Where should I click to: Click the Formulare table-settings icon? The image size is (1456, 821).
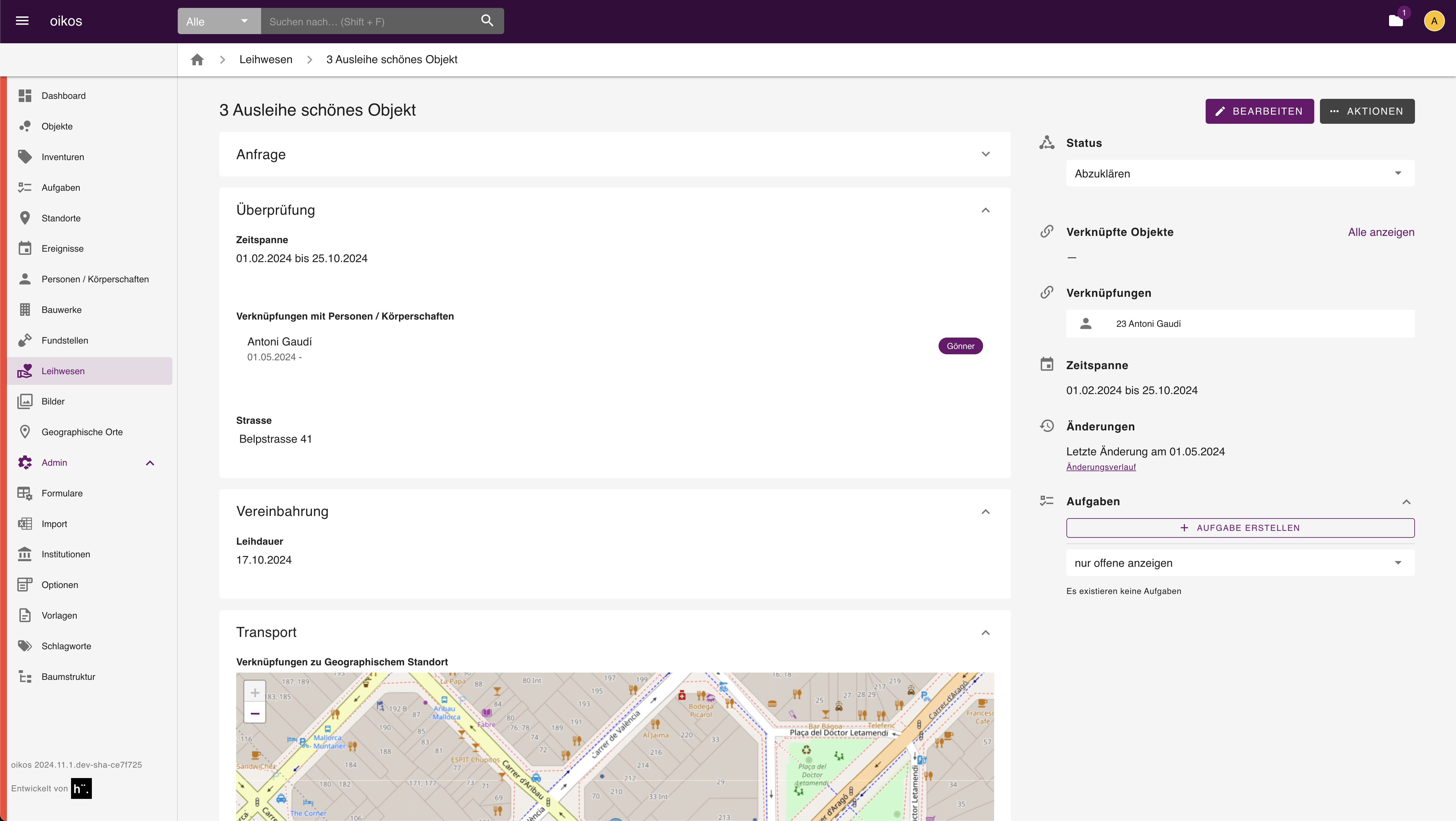tap(25, 493)
